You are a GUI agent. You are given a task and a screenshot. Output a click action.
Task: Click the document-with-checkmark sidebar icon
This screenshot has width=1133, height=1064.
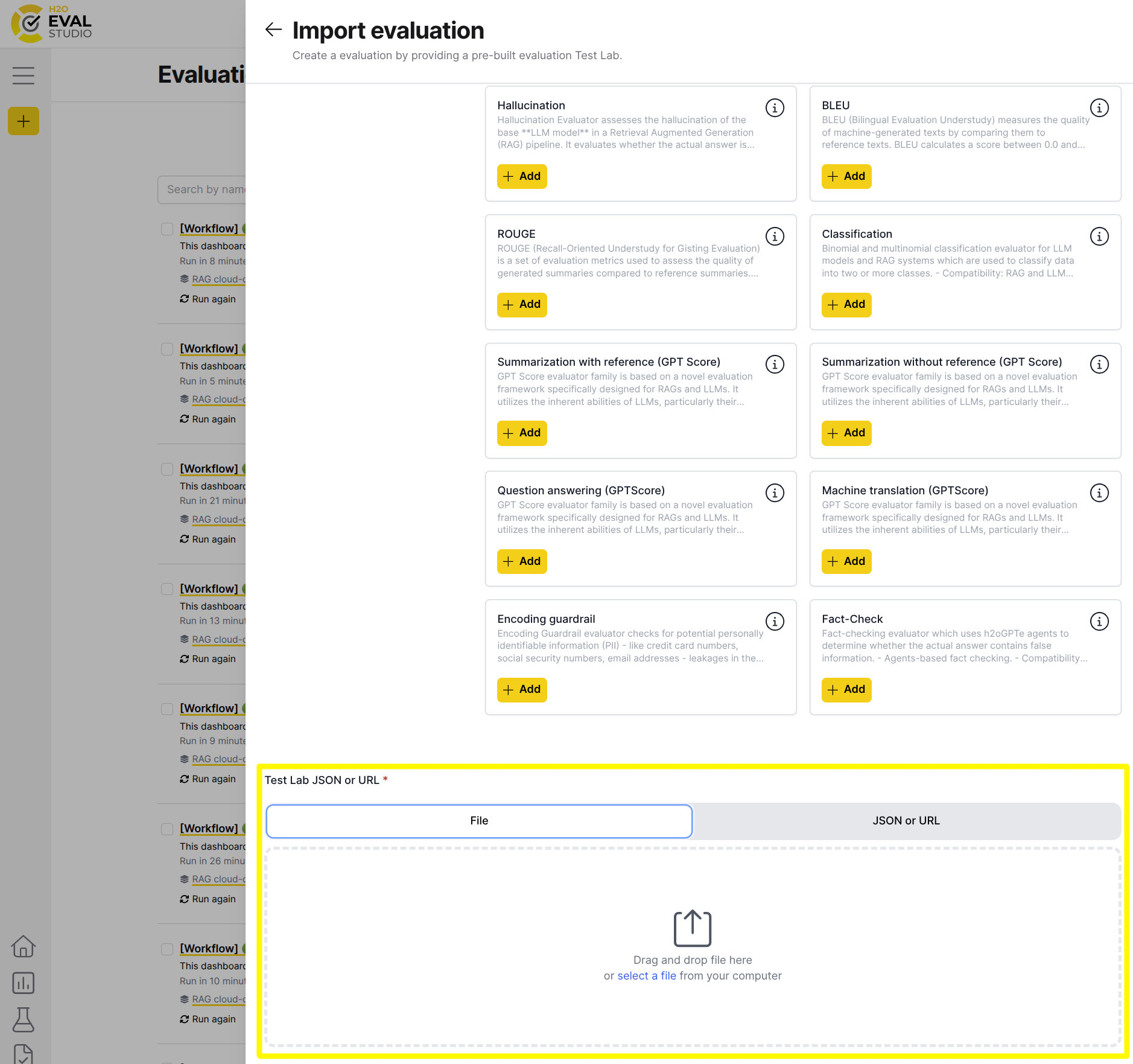point(23,1055)
